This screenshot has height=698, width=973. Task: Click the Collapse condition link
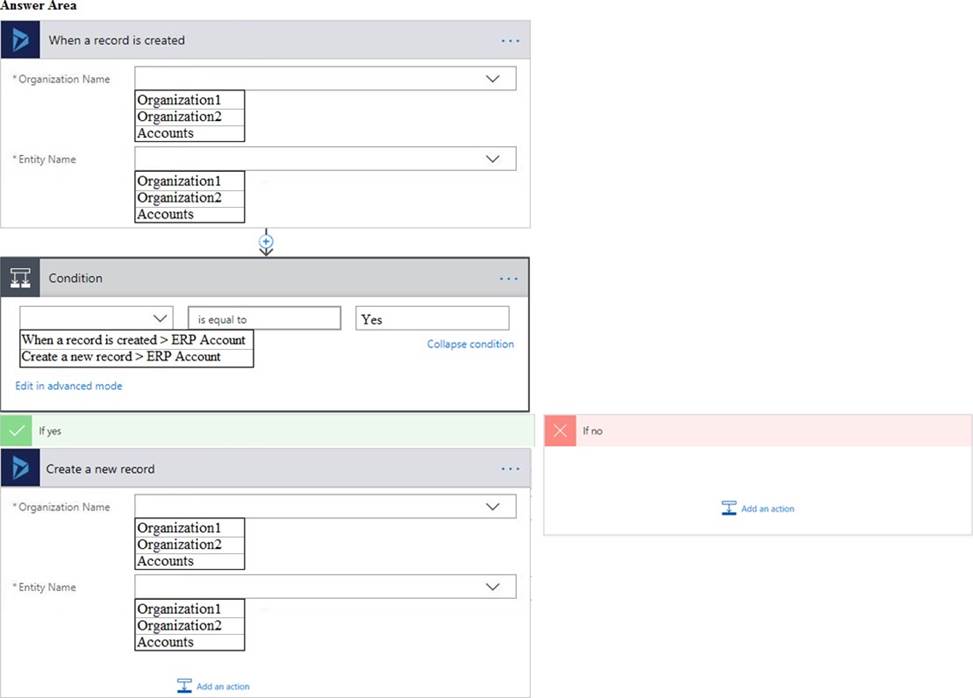pyautogui.click(x=470, y=344)
